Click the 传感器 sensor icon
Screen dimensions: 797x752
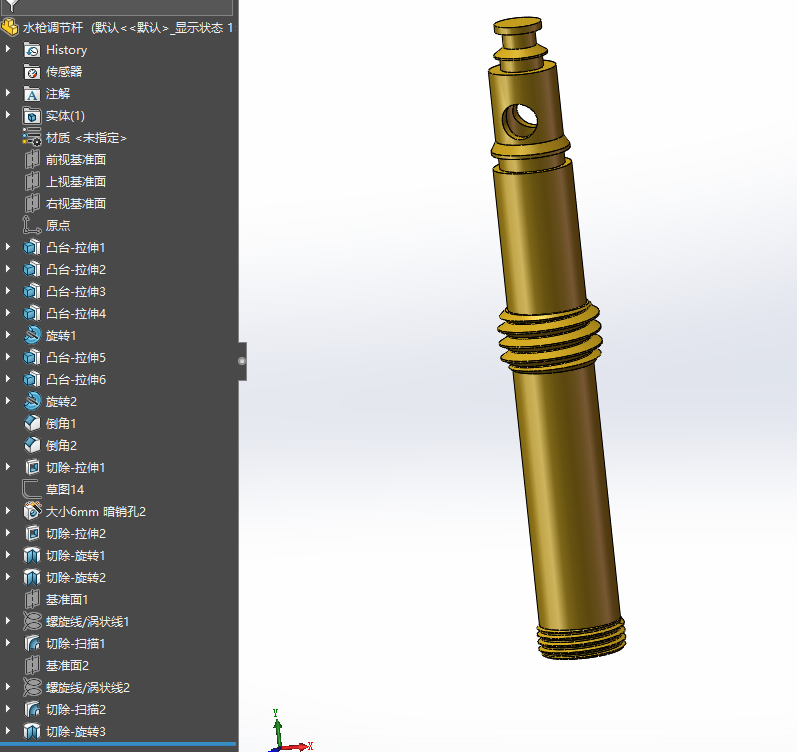pyautogui.click(x=32, y=72)
